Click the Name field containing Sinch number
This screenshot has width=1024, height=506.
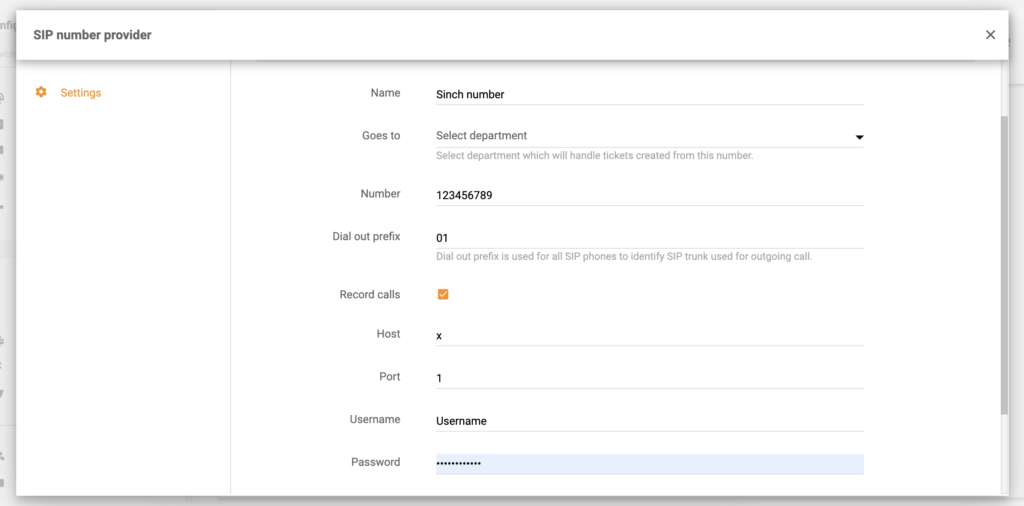point(648,94)
